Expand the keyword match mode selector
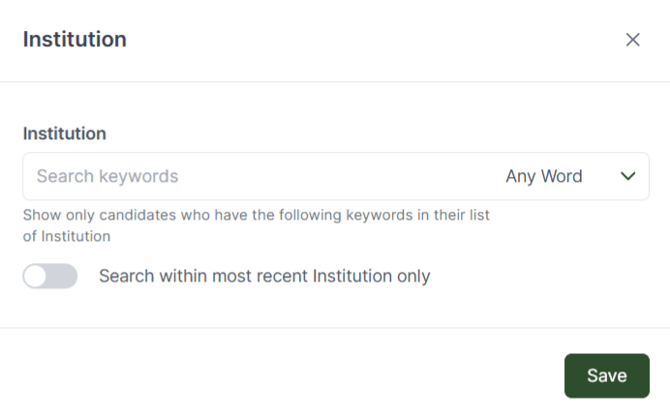The width and height of the screenshot is (670, 414). pos(570,177)
